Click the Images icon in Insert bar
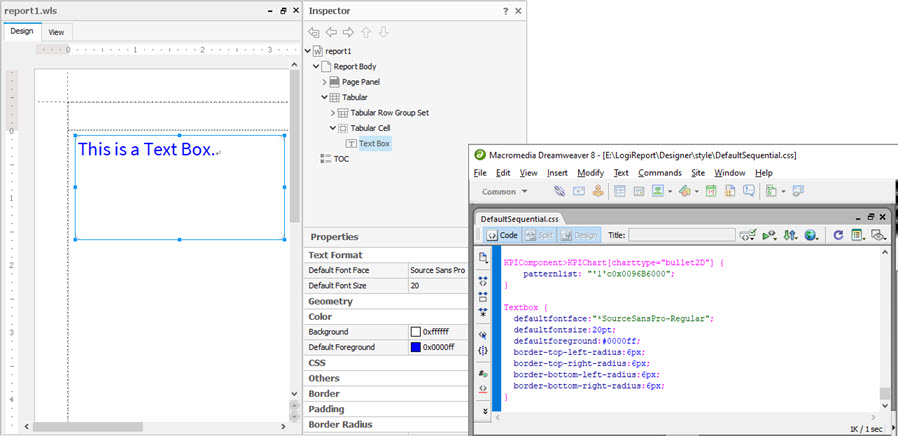This screenshot has height=436, width=898. coord(657,191)
